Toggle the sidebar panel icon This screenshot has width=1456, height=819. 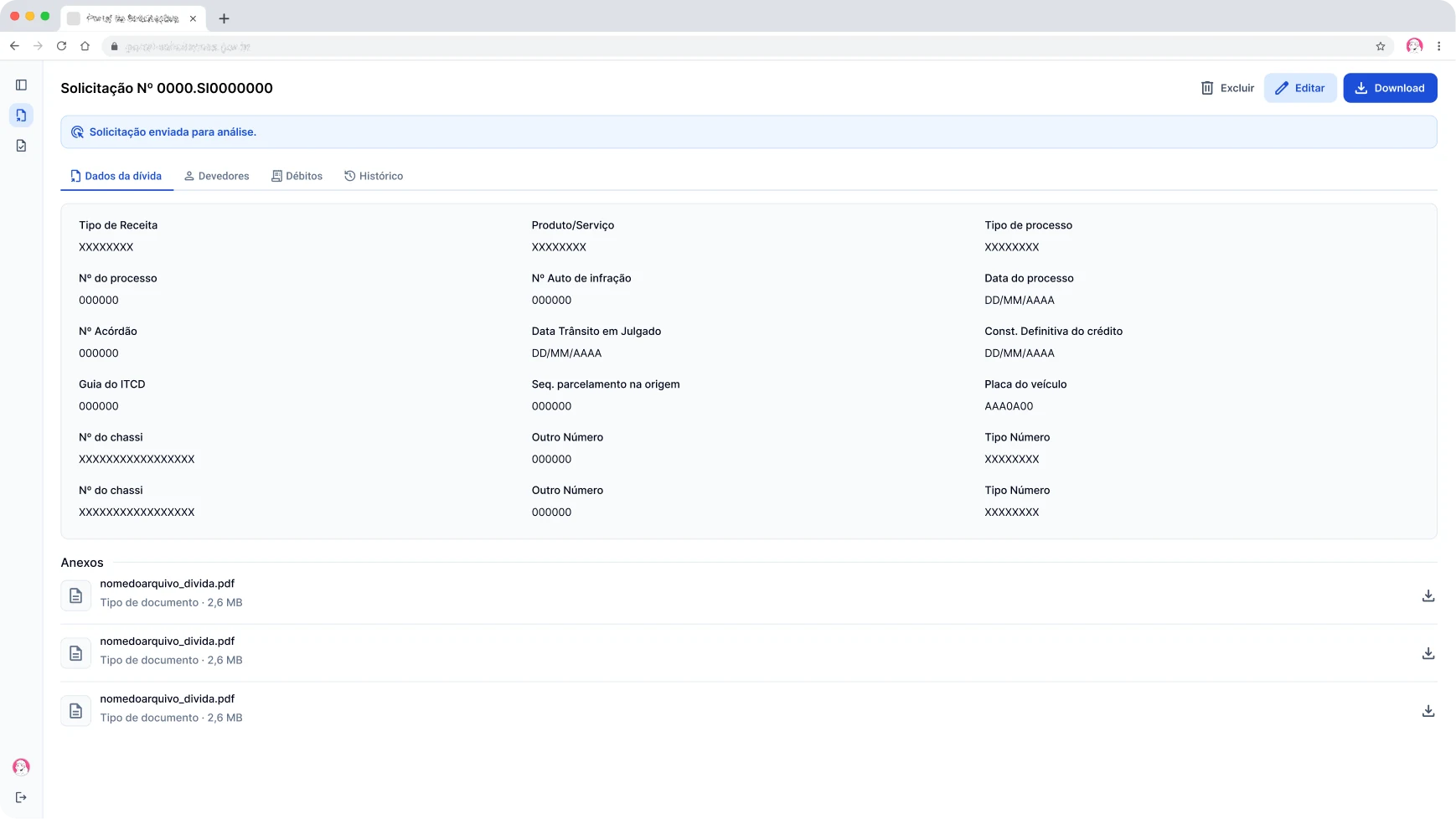[x=21, y=85]
